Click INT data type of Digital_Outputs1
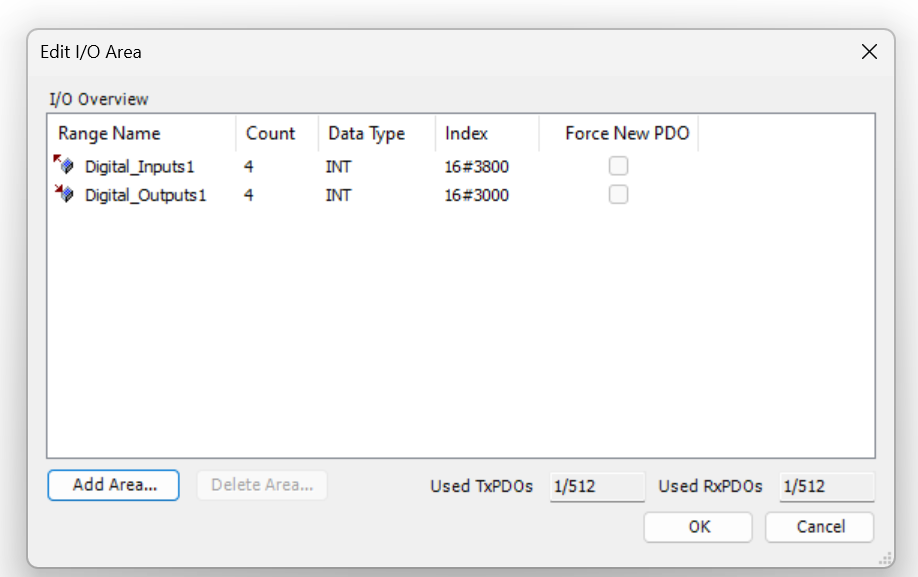The width and height of the screenshot is (918, 577). (338, 195)
